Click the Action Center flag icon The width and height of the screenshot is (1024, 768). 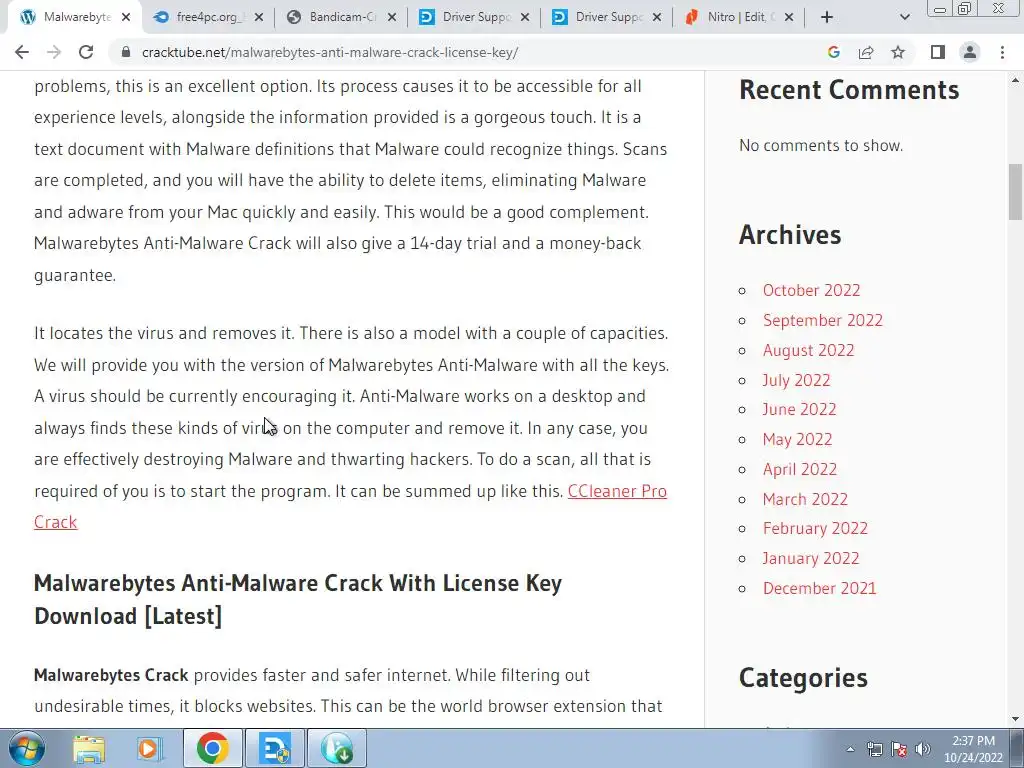pos(899,749)
